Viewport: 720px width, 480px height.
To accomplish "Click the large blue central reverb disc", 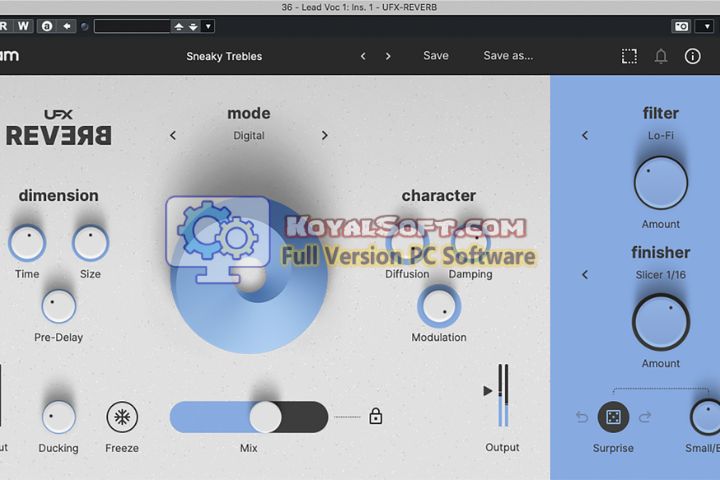I will click(249, 276).
